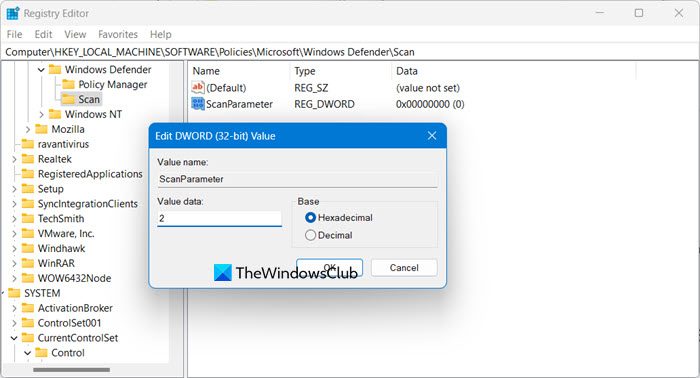Screen dimensions: 700x378
Task: Expand the WinRAR tree node
Action: click(14, 263)
